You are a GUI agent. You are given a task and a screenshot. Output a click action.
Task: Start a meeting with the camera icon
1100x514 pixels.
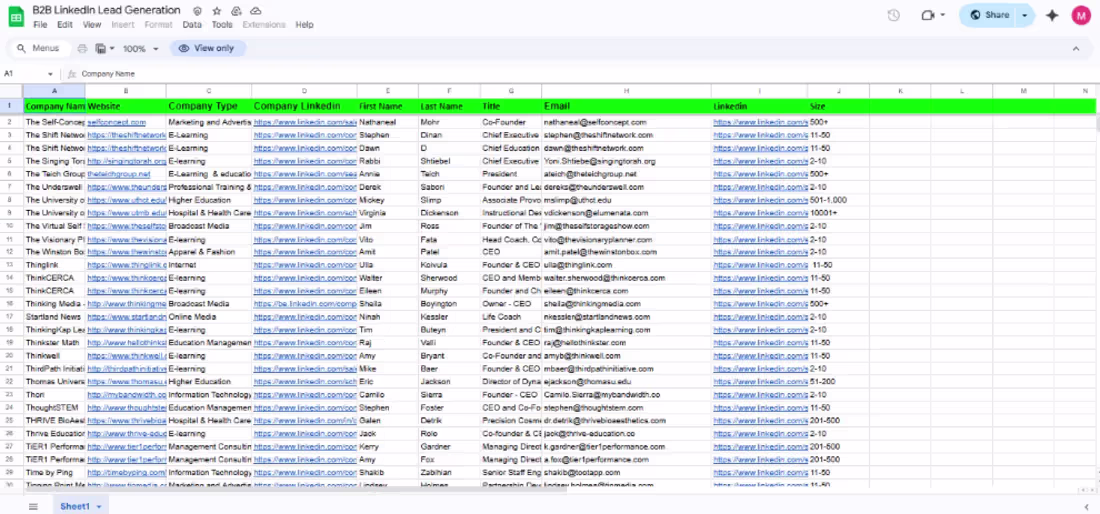coord(929,15)
